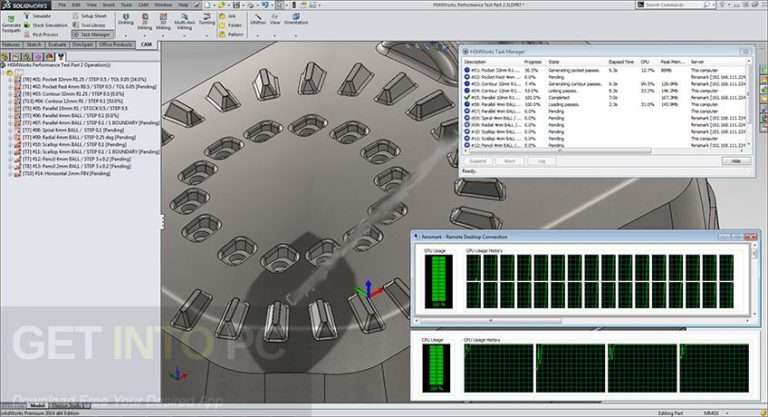Expand the Orientation dropdown arrow

pyautogui.click(x=296, y=35)
